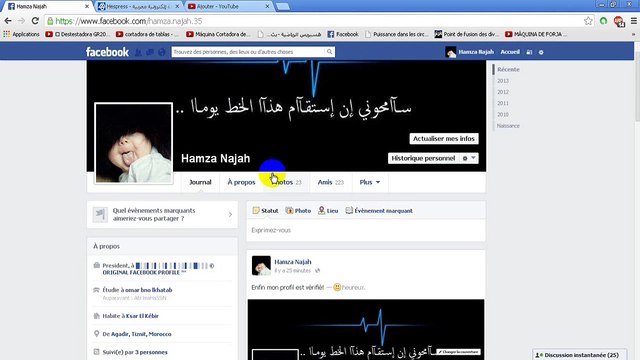
Task: Reload the page with the refresh icon
Action: [35, 21]
